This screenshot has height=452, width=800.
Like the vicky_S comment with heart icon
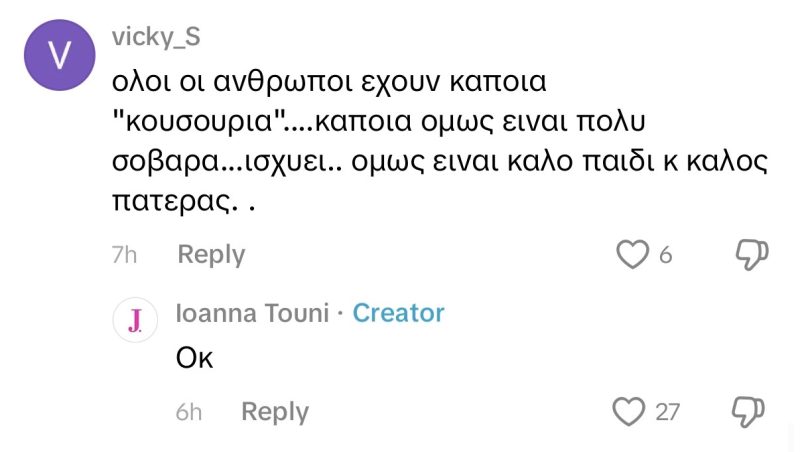click(x=632, y=255)
